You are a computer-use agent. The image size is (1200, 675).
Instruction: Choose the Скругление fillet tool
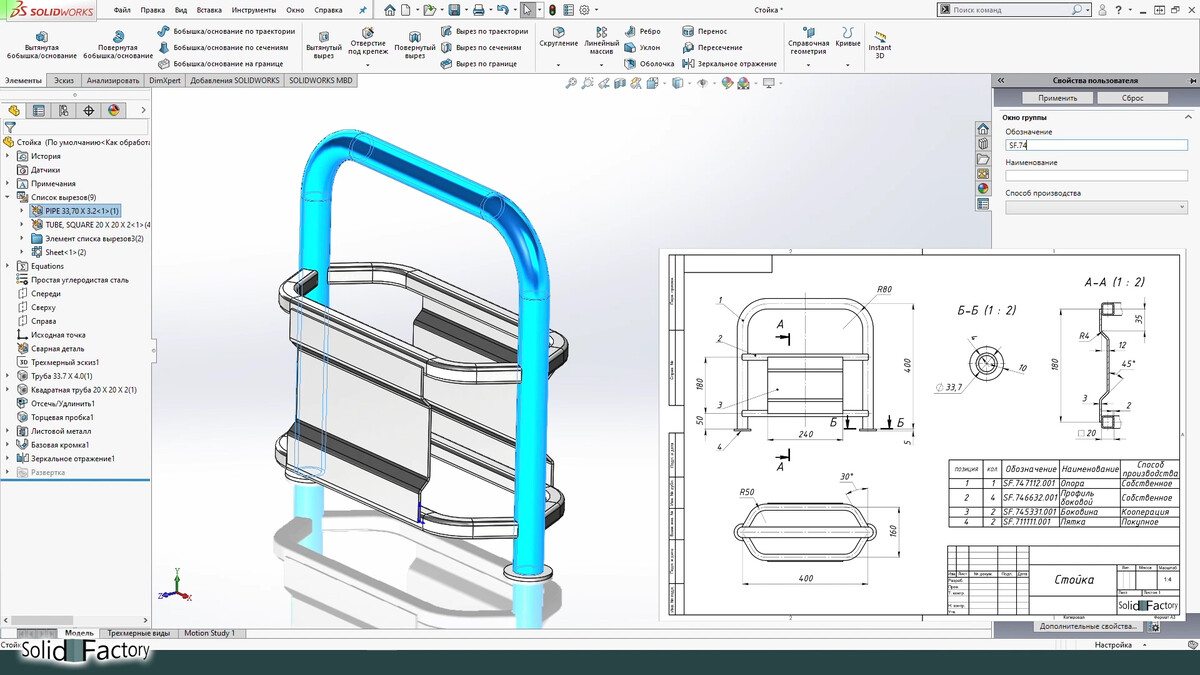click(x=558, y=36)
